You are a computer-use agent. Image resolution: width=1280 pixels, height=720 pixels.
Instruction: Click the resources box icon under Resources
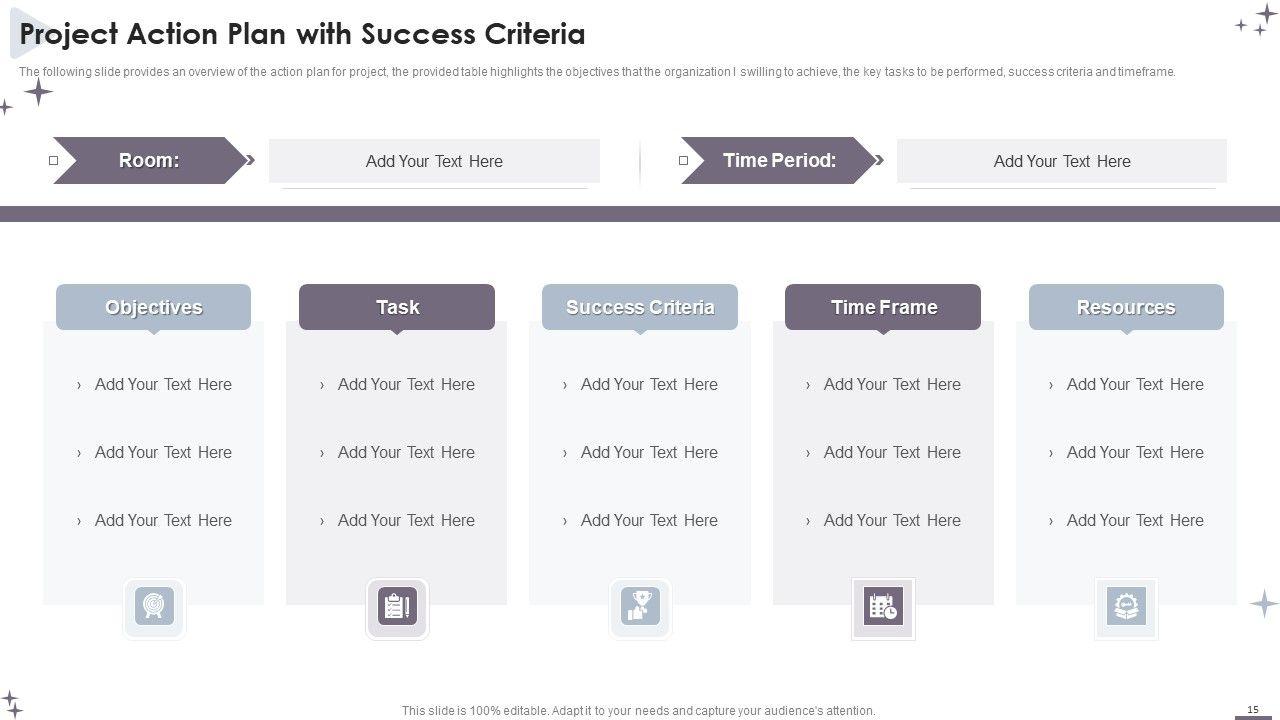pos(1126,607)
